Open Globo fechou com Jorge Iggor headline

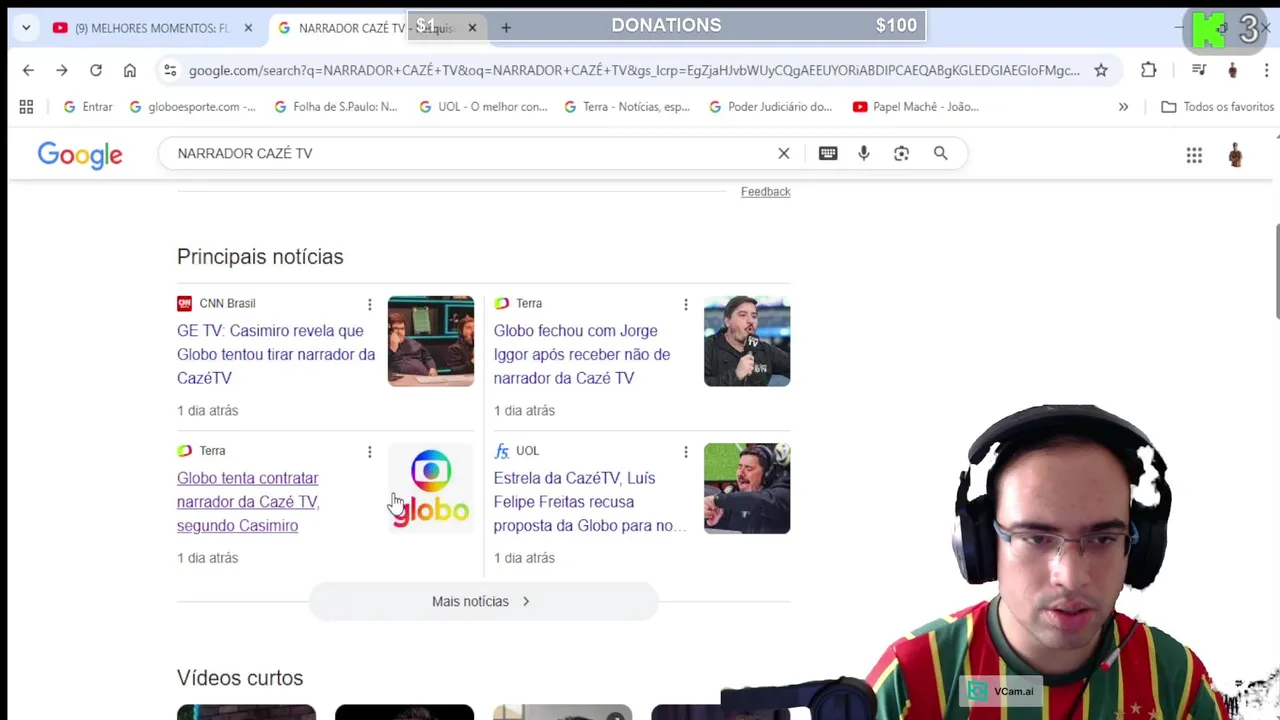(582, 354)
